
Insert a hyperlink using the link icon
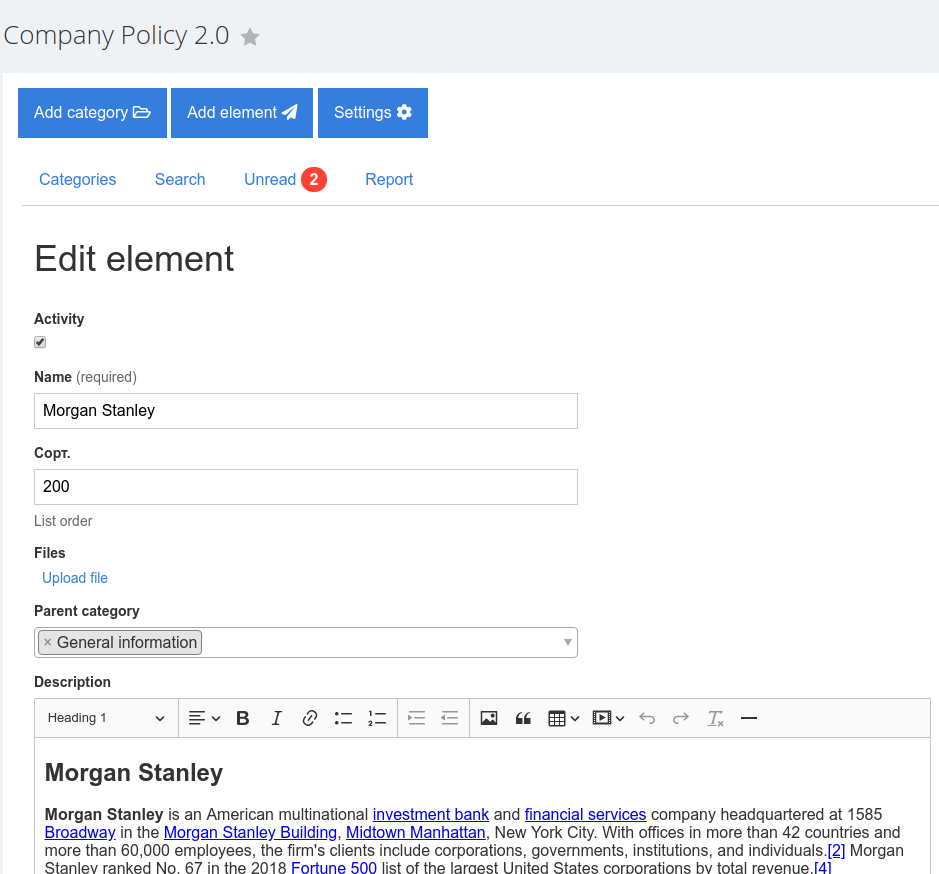pos(310,718)
